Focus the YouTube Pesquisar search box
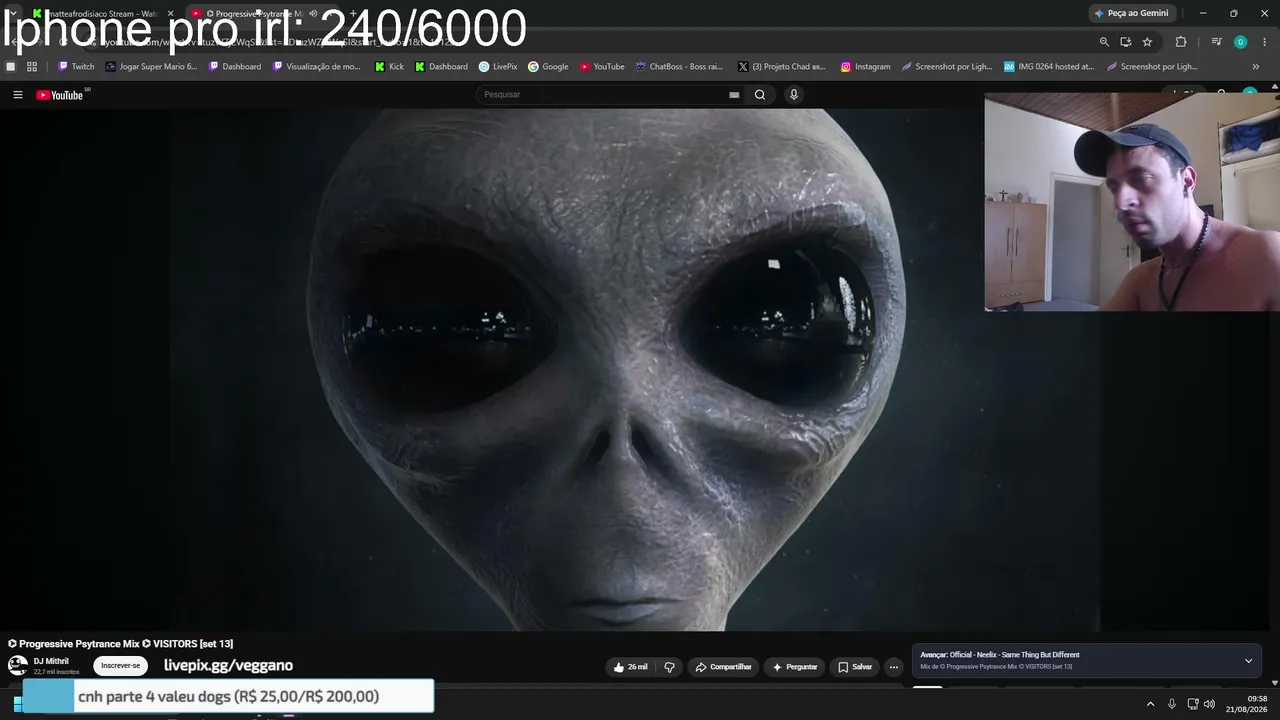Image resolution: width=1280 pixels, height=720 pixels. (604, 95)
